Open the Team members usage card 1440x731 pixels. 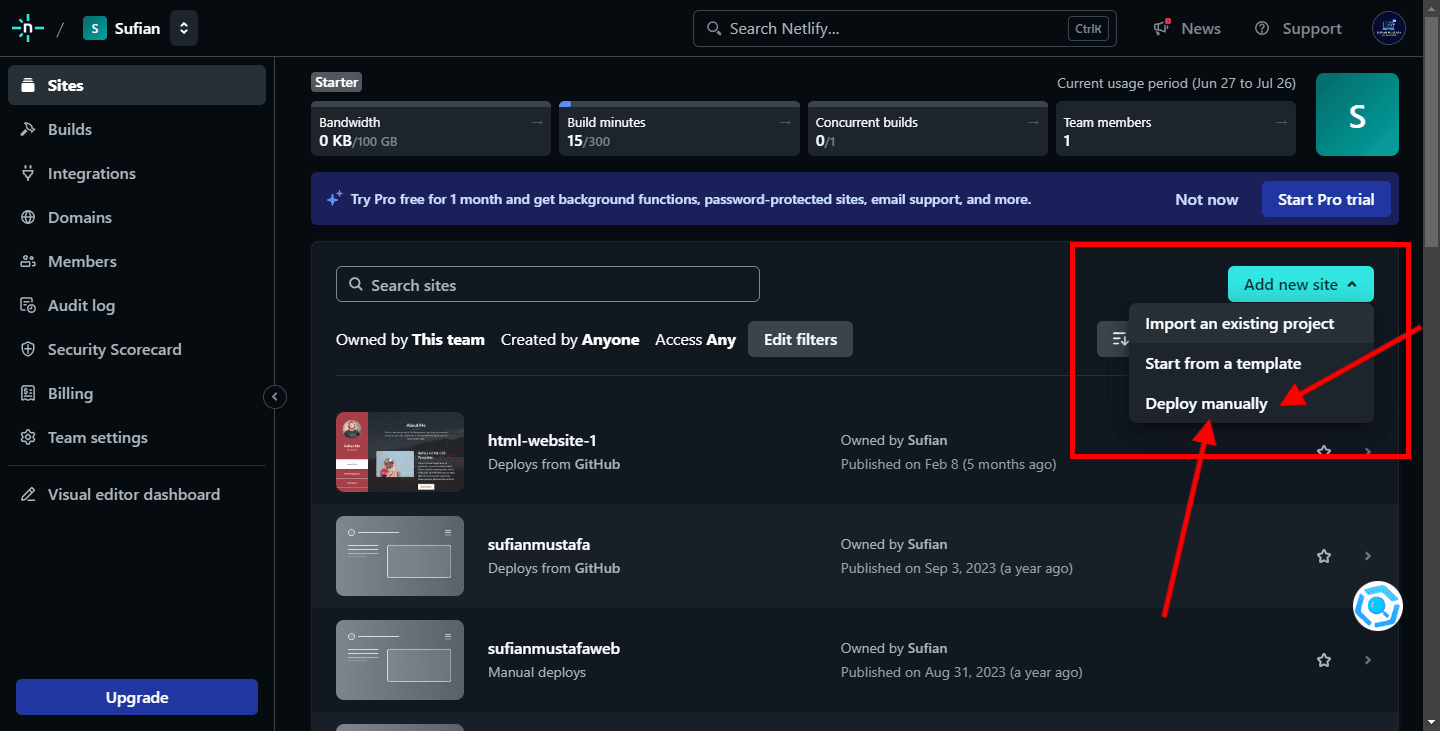coord(1176,129)
